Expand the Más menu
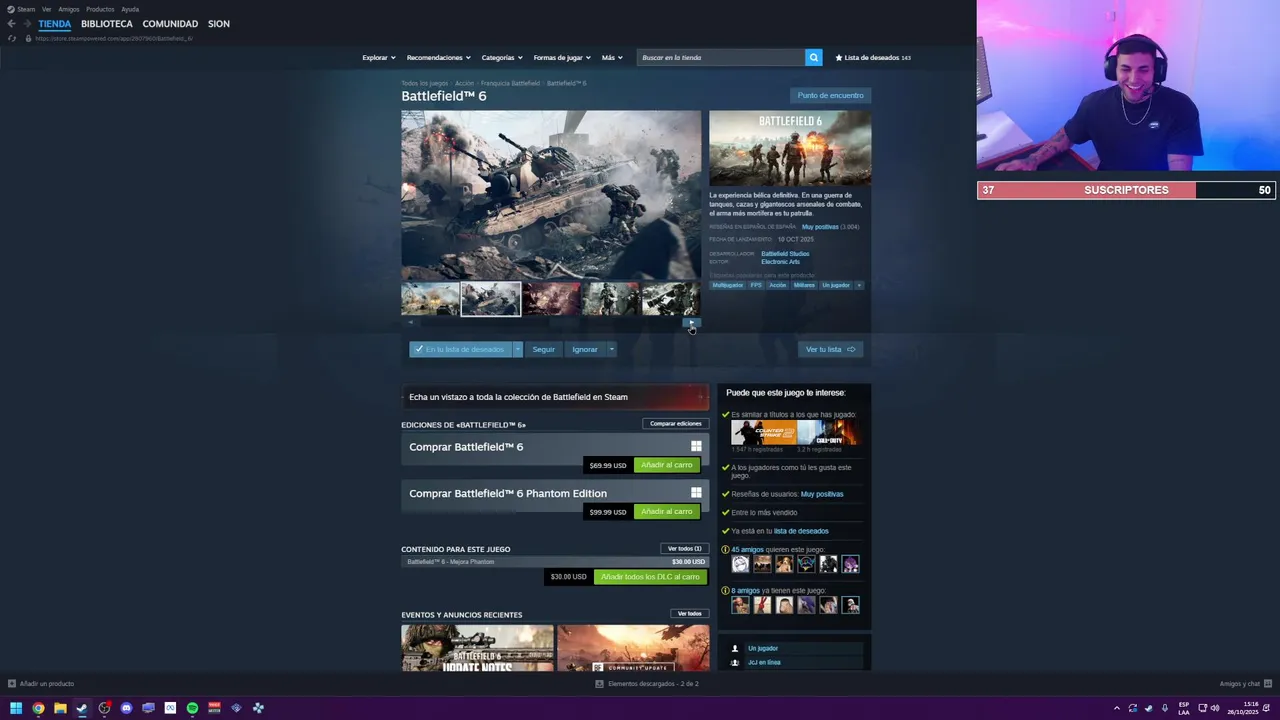The image size is (1280, 720). click(x=612, y=58)
